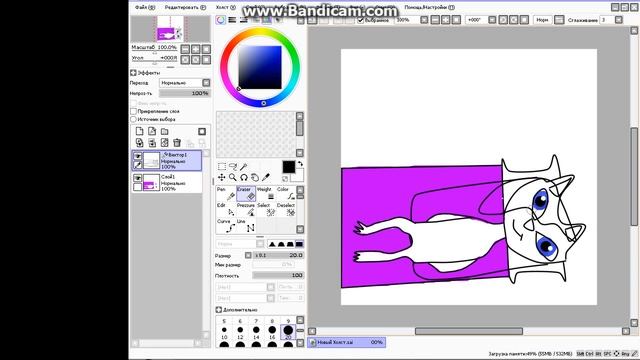Choose the Color vector tool
640x360 pixels.
[x=286, y=194]
